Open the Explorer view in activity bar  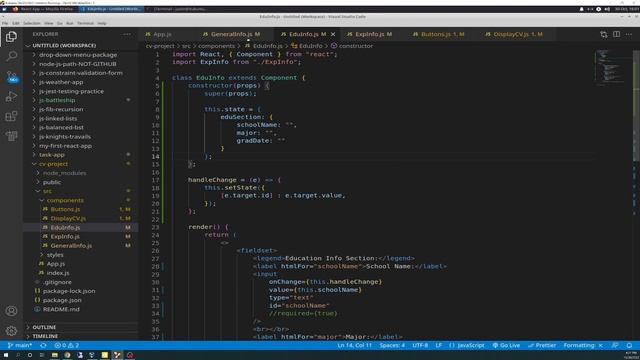pos(11,37)
